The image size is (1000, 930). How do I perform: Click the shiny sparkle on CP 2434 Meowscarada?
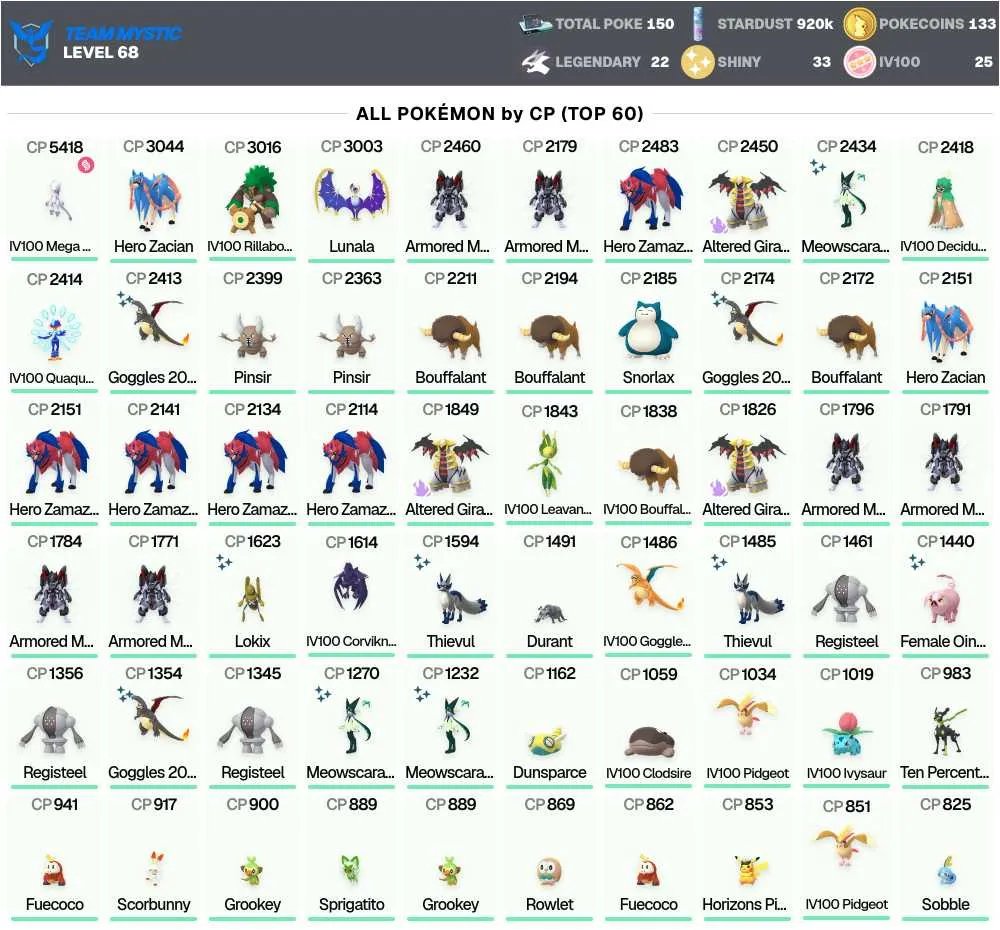[x=818, y=167]
